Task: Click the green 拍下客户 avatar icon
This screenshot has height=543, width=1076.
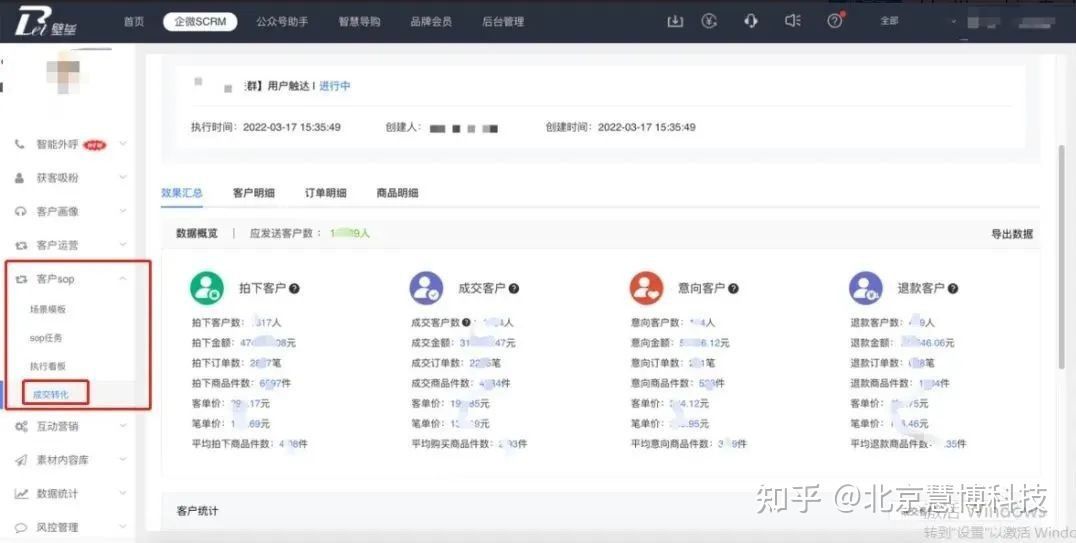Action: coord(207,288)
